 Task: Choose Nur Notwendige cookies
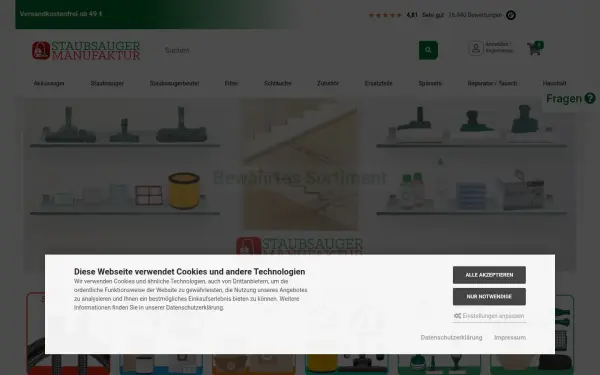click(489, 297)
